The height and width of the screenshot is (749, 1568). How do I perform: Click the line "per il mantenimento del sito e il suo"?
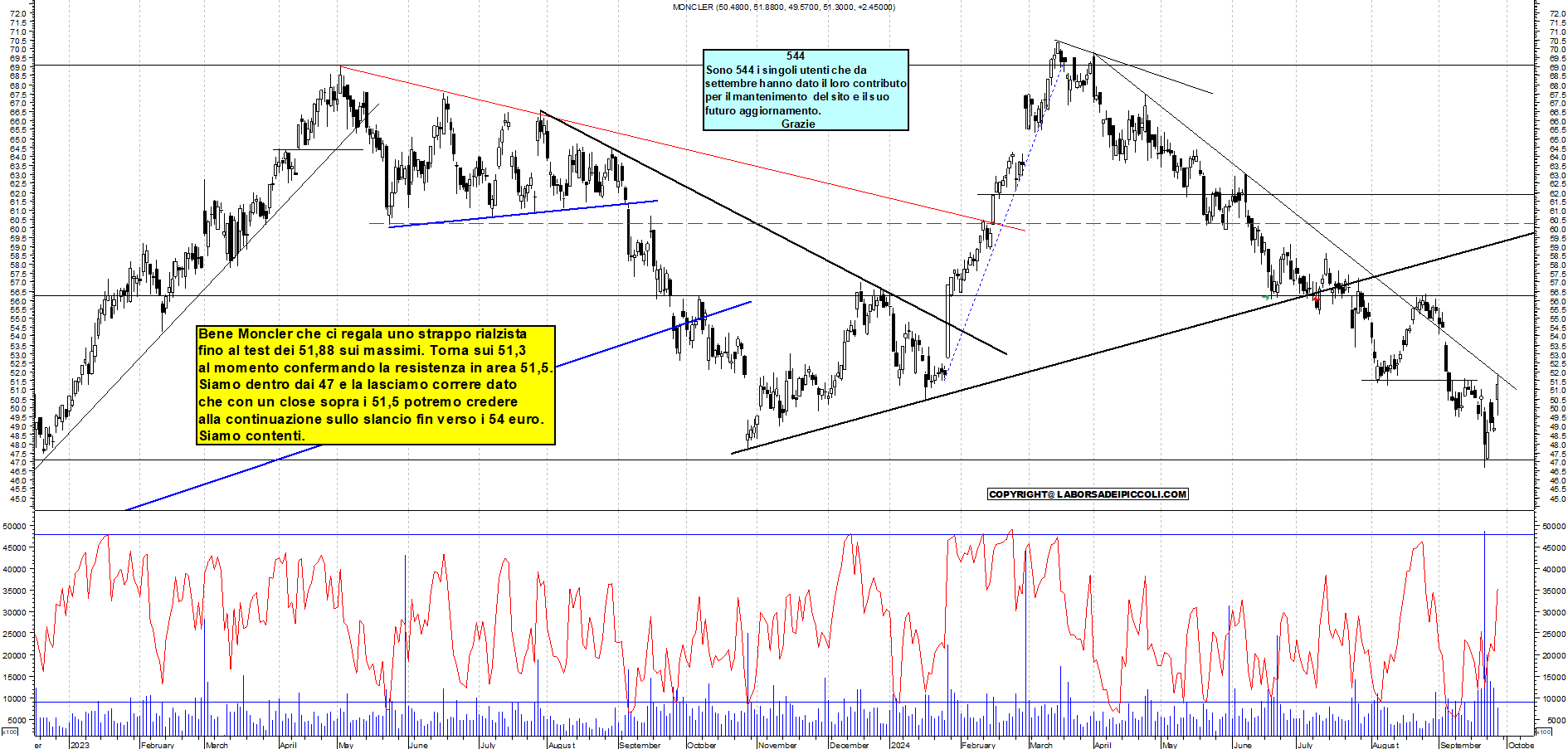(797, 96)
